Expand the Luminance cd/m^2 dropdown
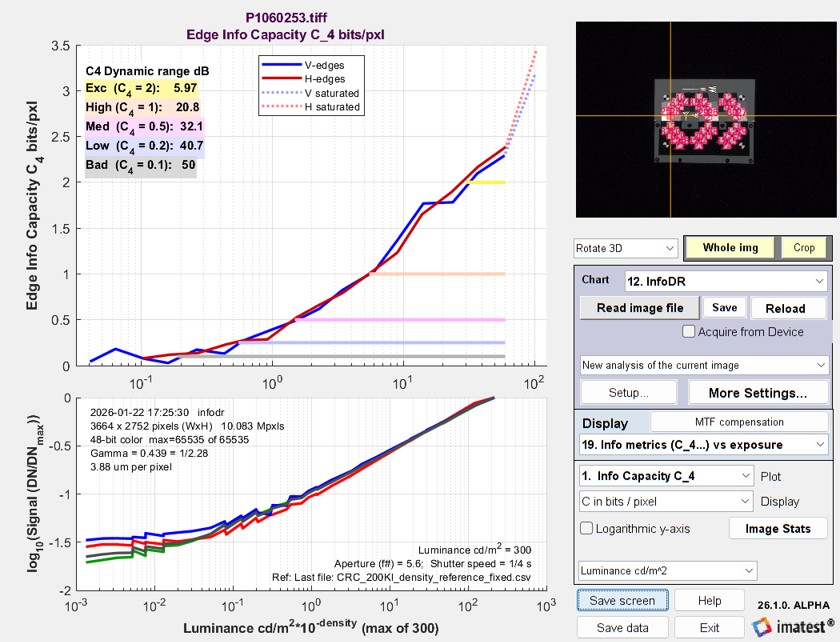 (666, 571)
